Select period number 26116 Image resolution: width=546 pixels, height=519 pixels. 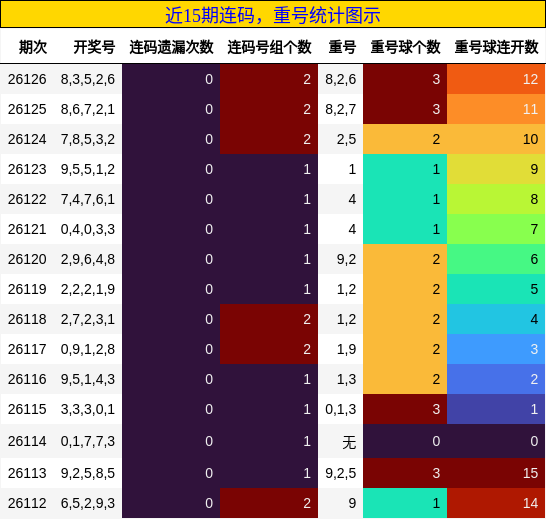(x=27, y=379)
